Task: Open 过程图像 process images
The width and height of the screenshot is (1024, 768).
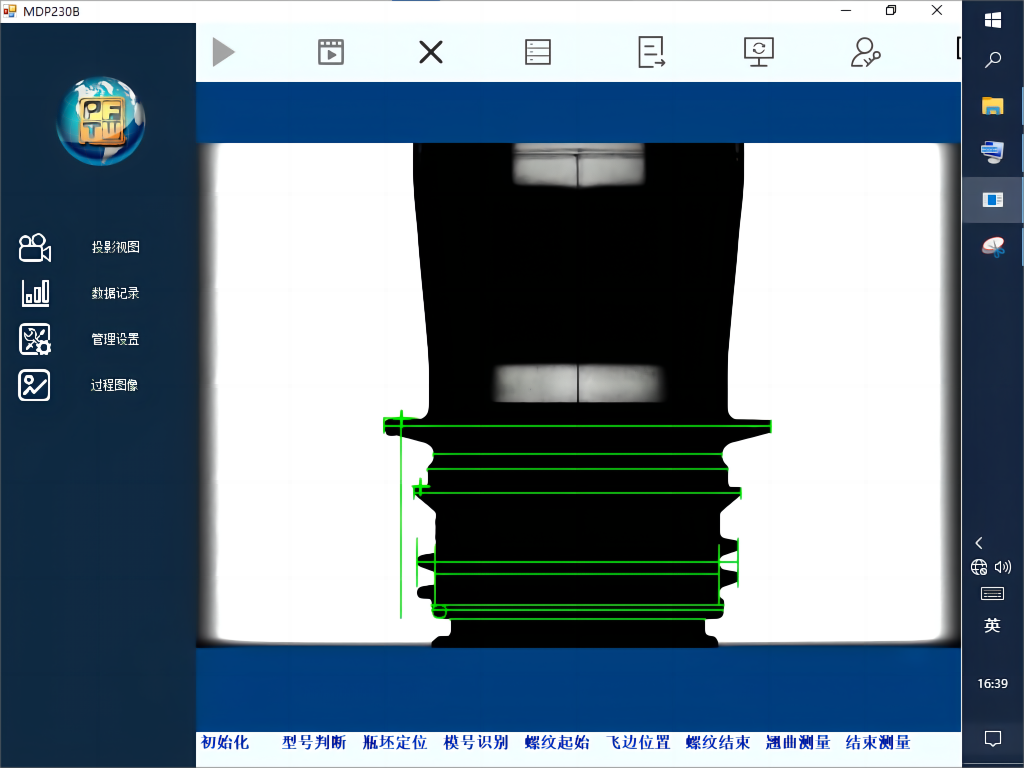Action: (x=115, y=385)
